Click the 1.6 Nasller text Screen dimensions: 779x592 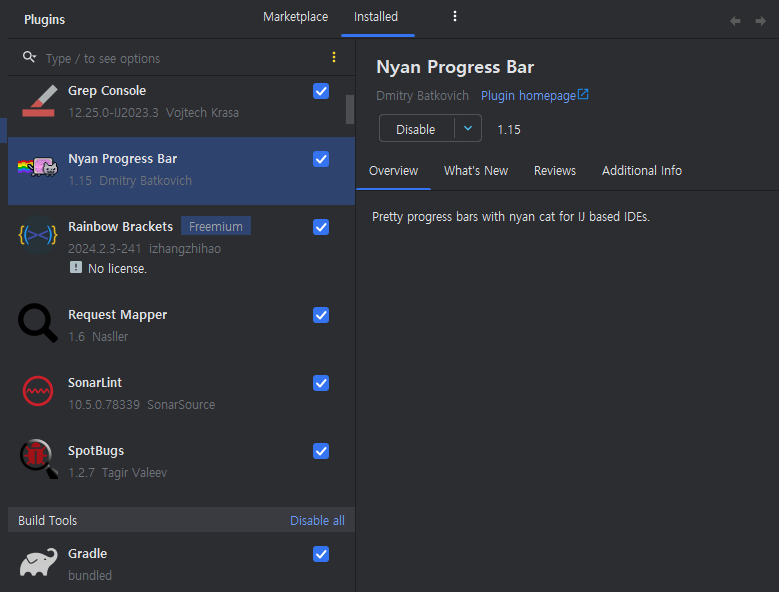click(x=98, y=337)
